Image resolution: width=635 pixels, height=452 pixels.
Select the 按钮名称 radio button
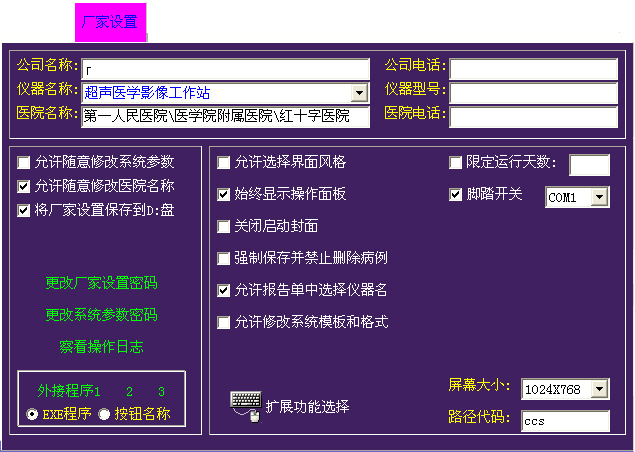click(104, 414)
